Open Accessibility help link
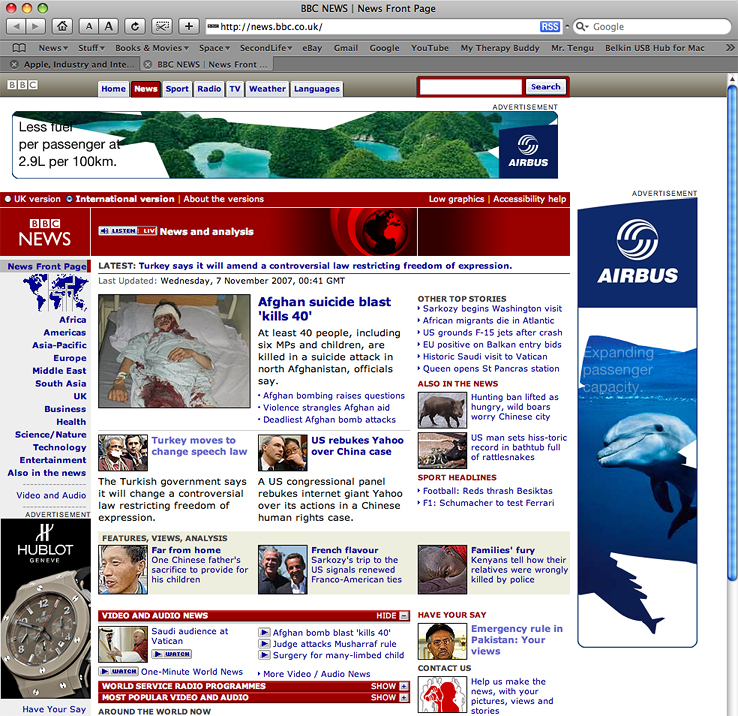 click(x=529, y=199)
